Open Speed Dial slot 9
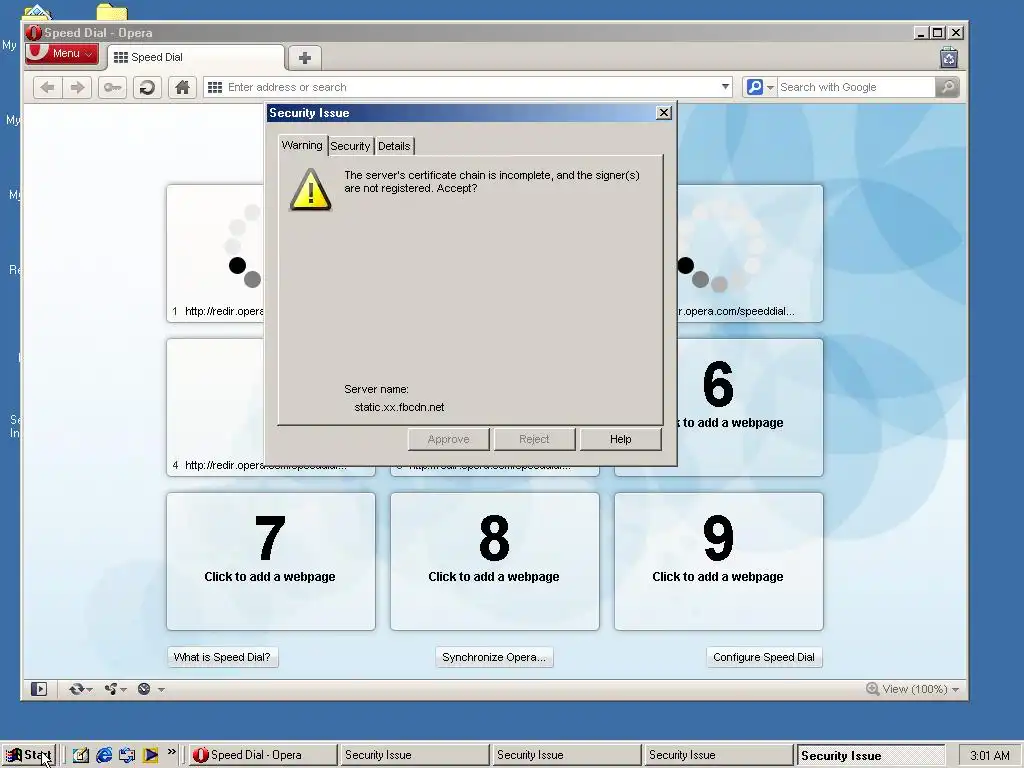1024x768 pixels. 718,562
